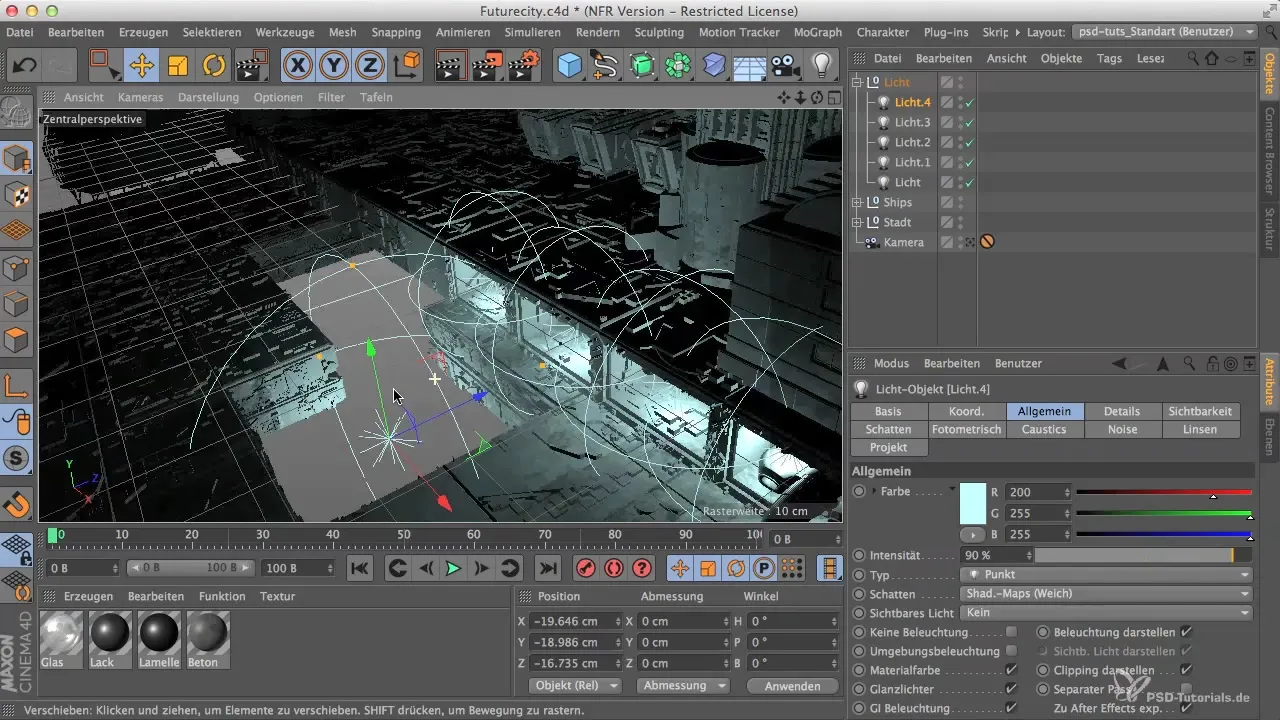Open the Sculpting menu

pos(659,32)
